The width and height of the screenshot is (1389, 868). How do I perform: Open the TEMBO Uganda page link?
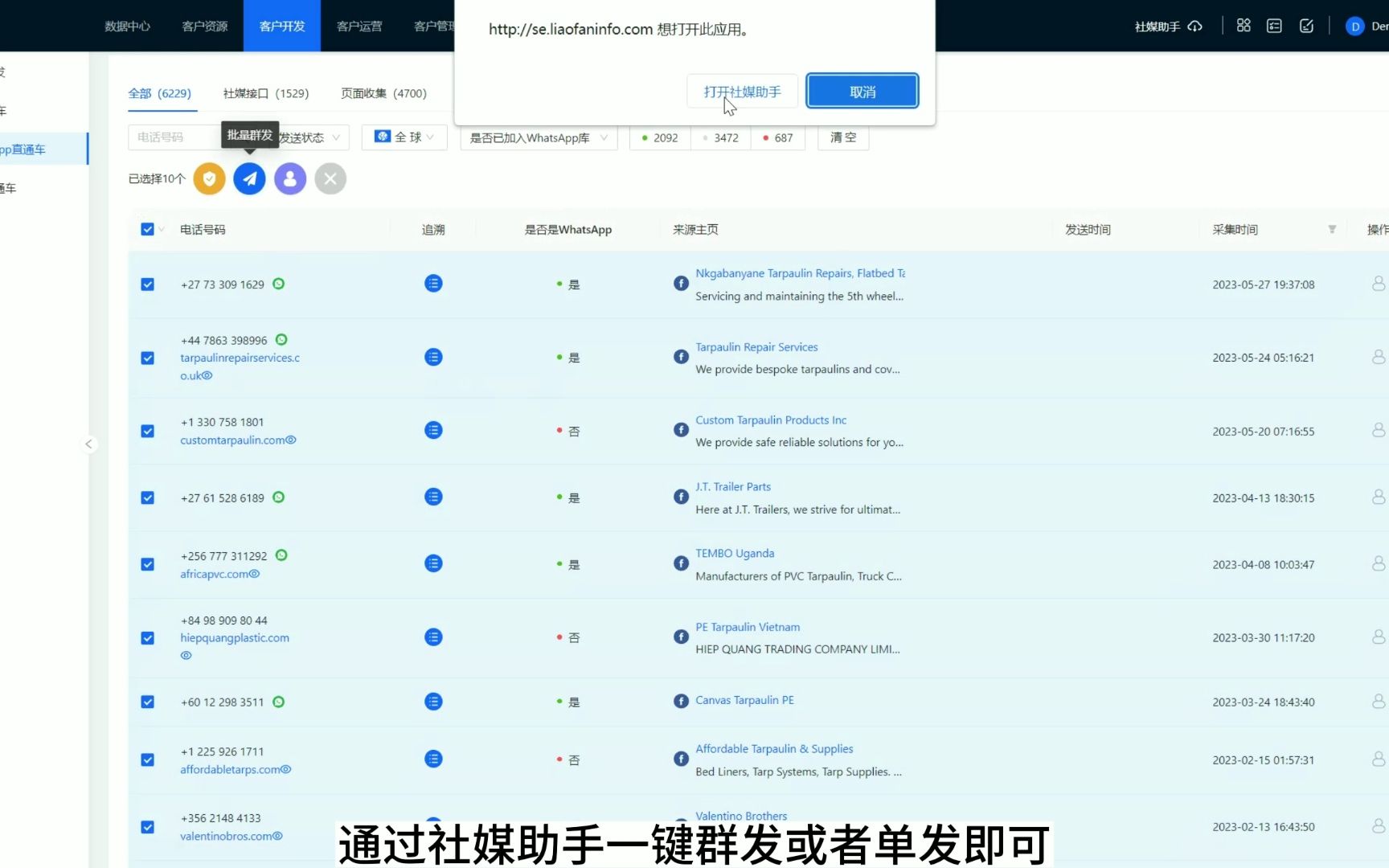(735, 553)
